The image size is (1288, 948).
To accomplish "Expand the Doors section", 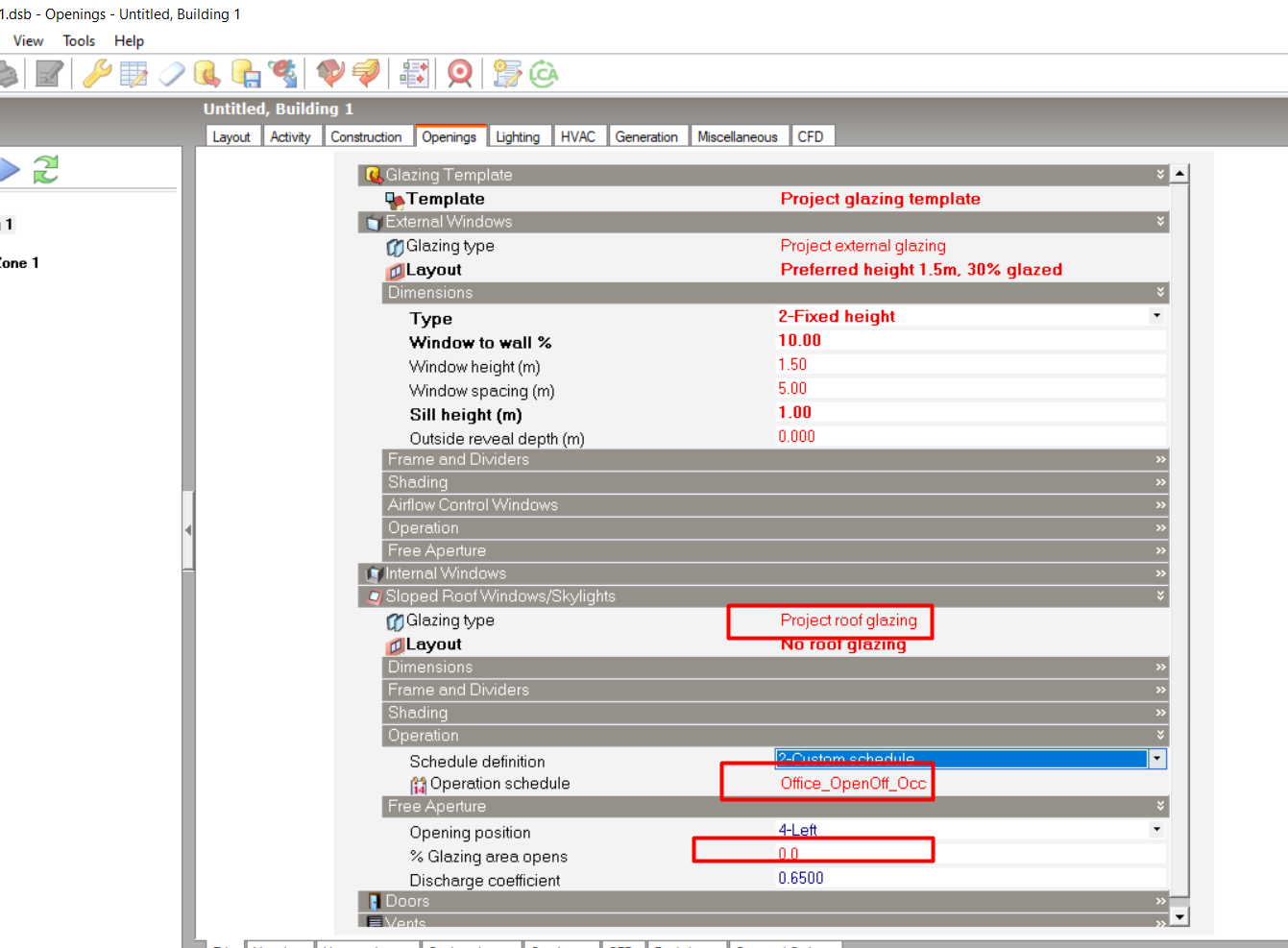I will pyautogui.click(x=1160, y=901).
